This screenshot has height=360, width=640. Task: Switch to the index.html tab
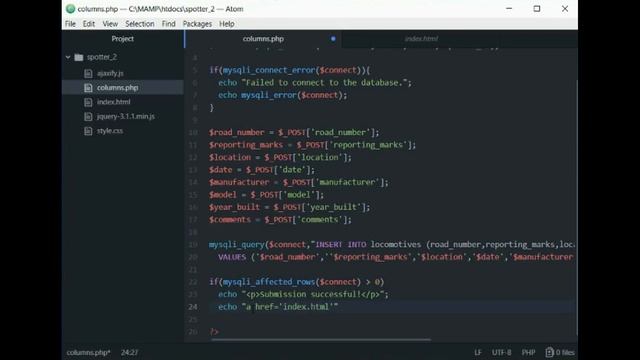[421, 39]
